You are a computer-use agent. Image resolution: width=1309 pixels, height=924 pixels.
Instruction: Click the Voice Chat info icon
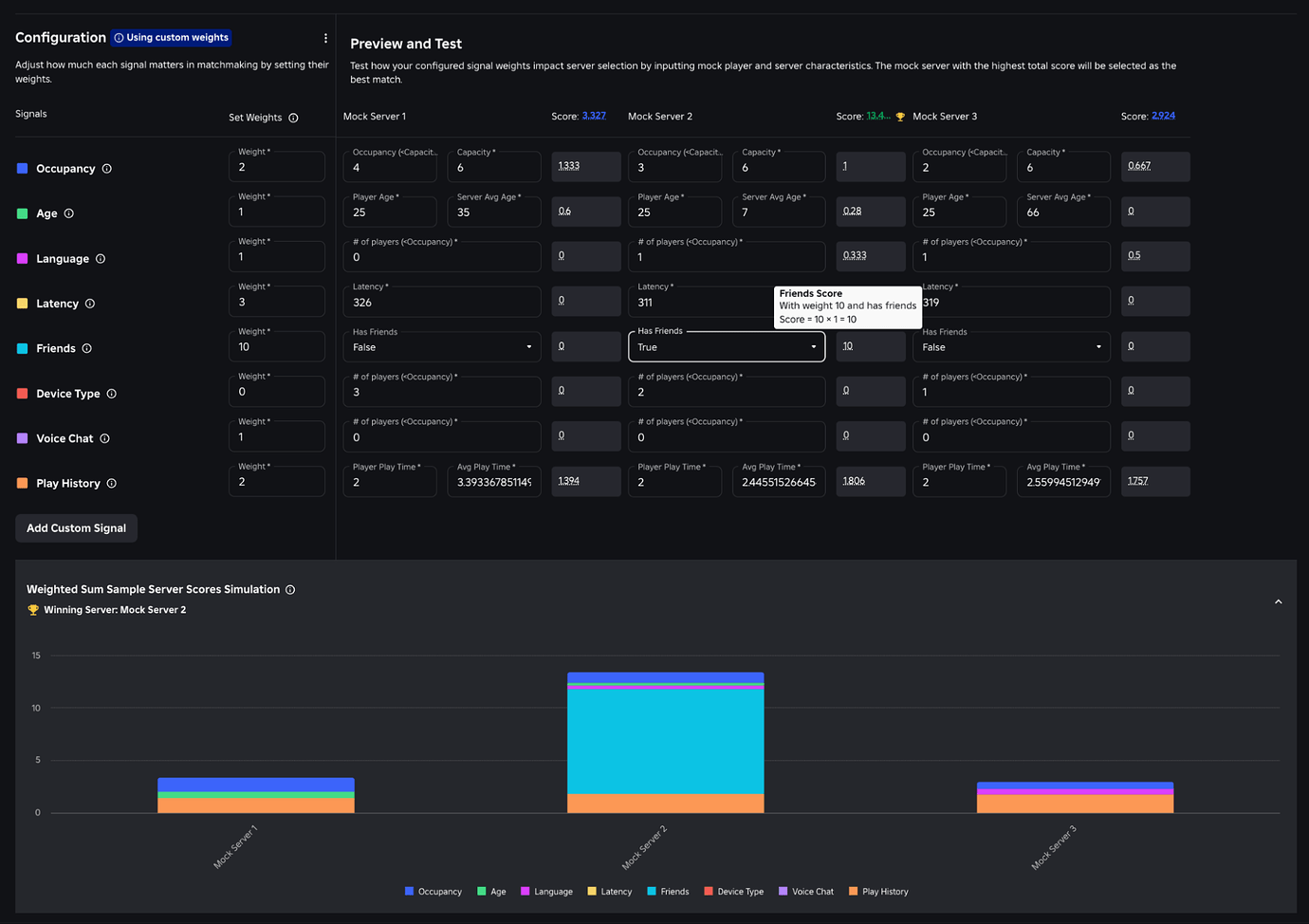tap(102, 438)
